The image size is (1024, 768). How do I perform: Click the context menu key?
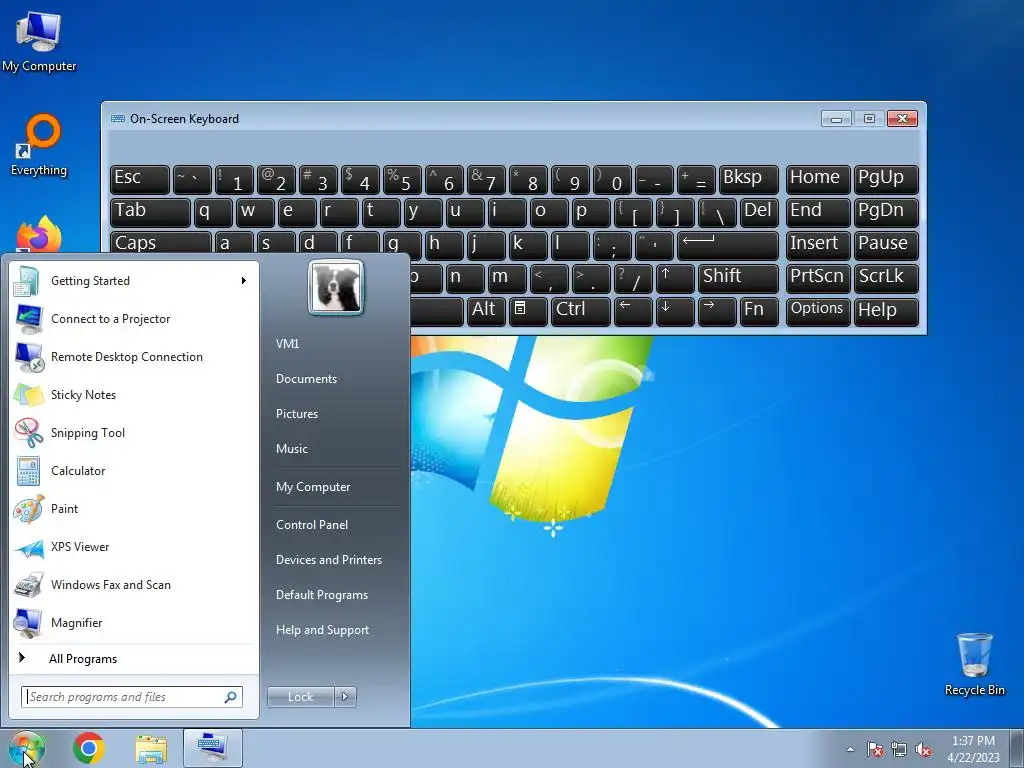528,312
